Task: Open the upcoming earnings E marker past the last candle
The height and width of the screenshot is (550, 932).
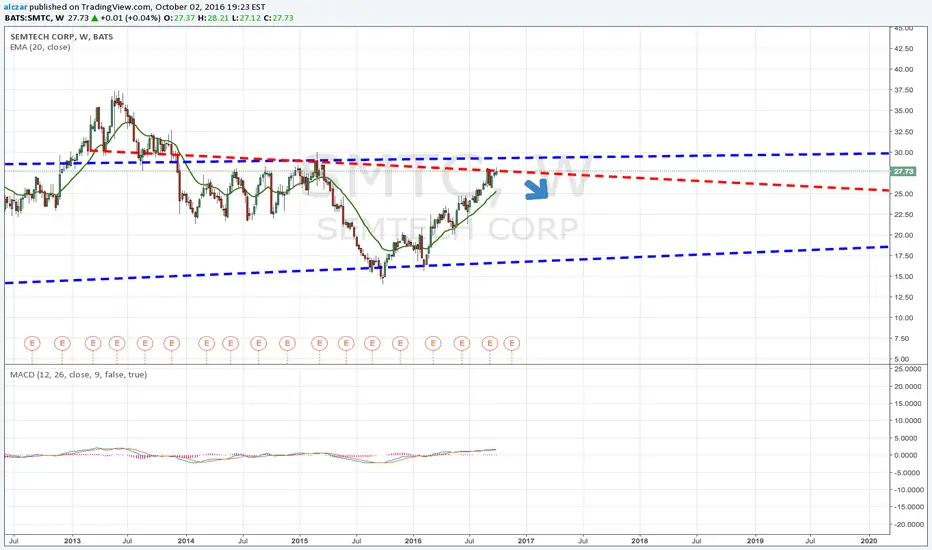Action: (512, 343)
